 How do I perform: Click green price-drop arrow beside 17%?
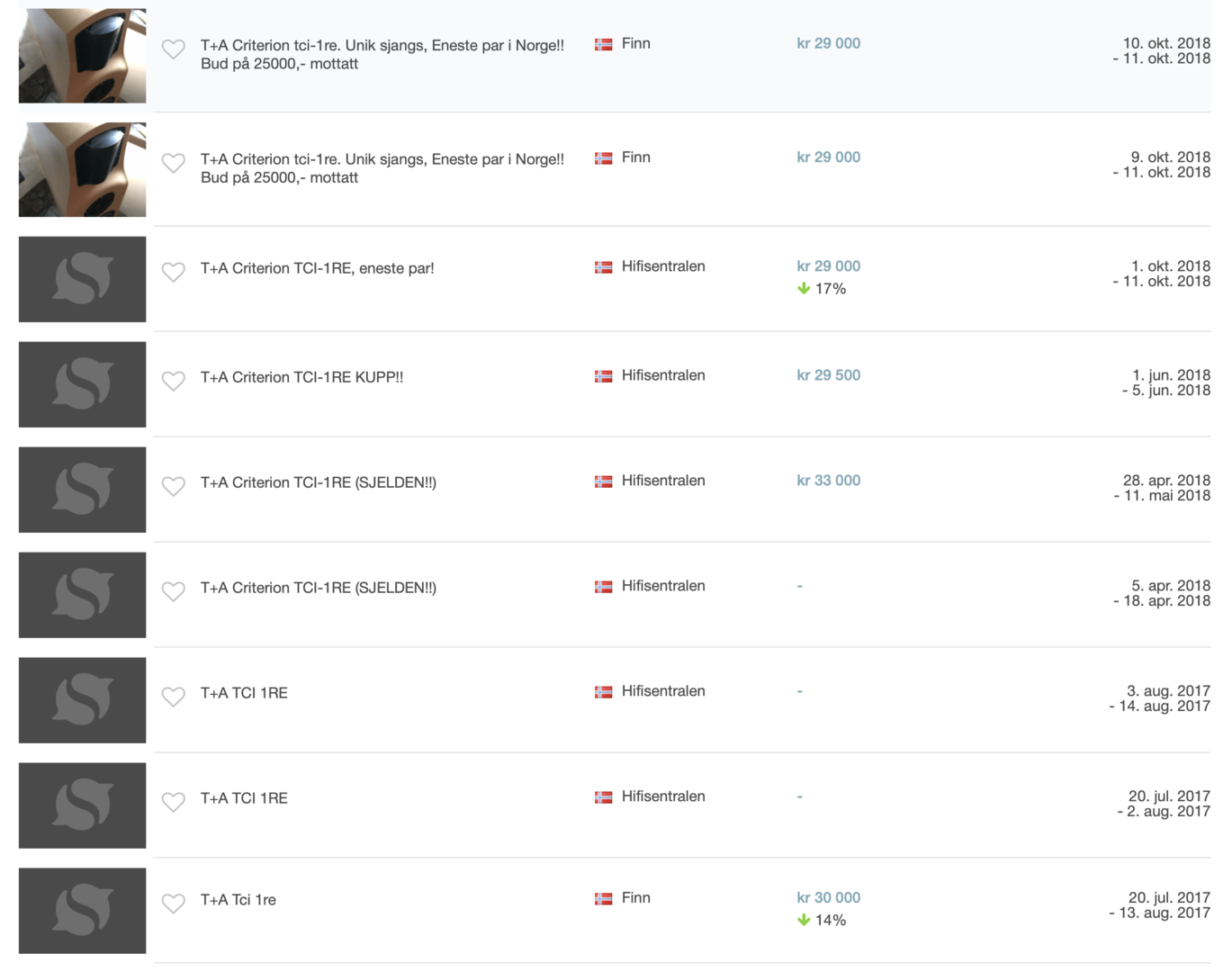point(804,289)
